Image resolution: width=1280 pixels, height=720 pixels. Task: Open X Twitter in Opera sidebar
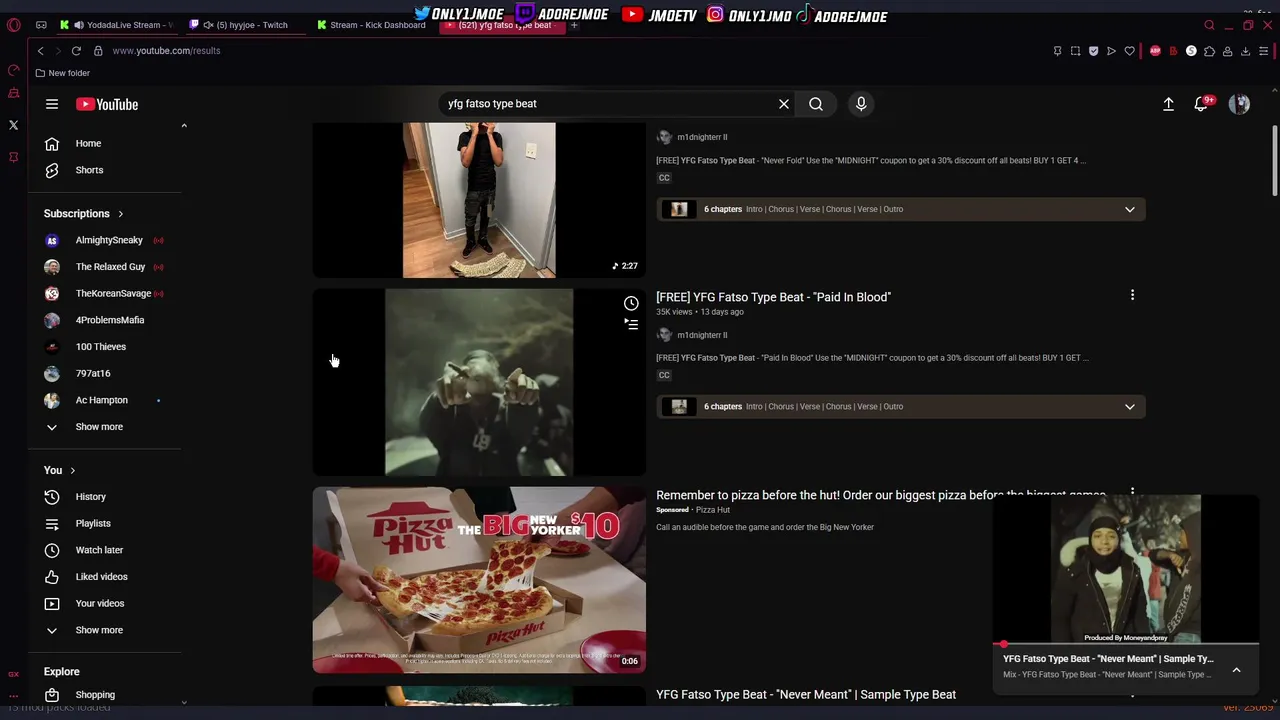14,125
